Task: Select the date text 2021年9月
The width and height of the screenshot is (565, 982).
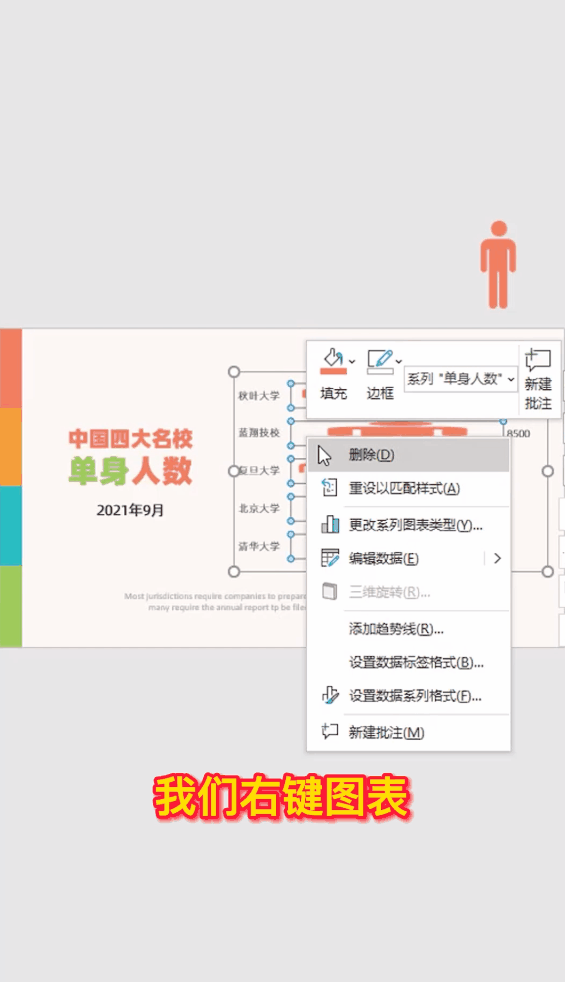Action: click(130, 510)
